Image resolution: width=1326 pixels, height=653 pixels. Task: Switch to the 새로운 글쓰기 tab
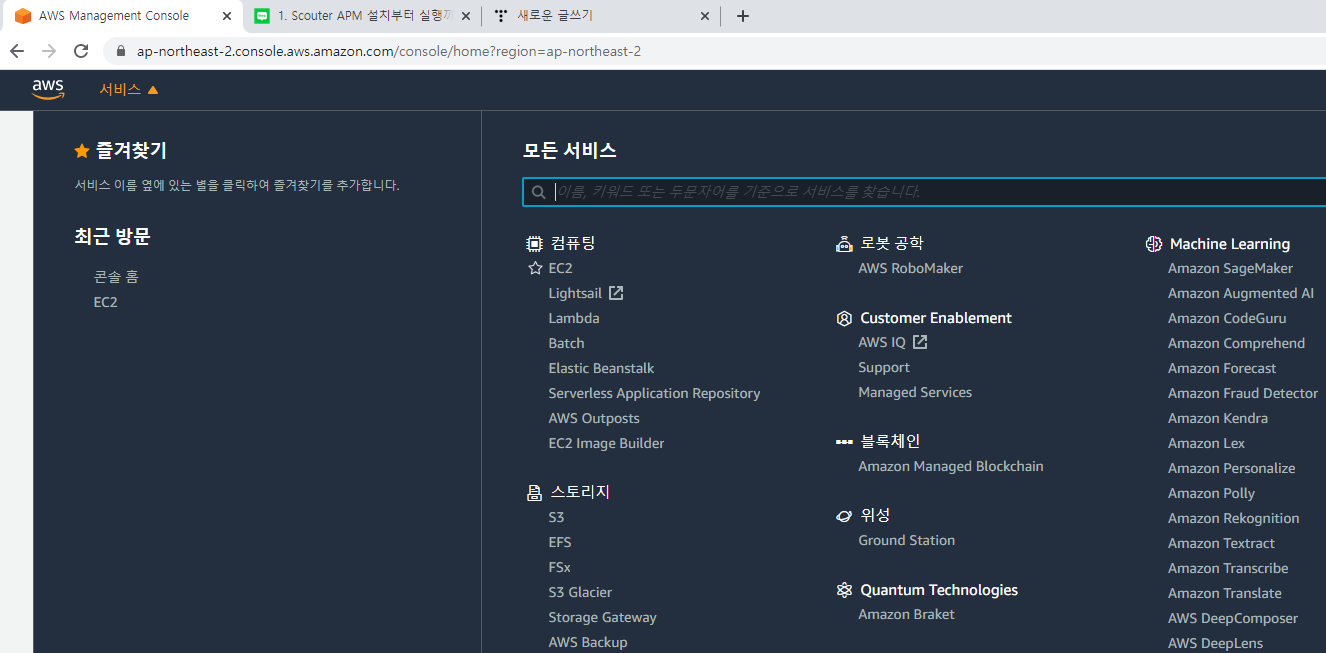coord(600,16)
